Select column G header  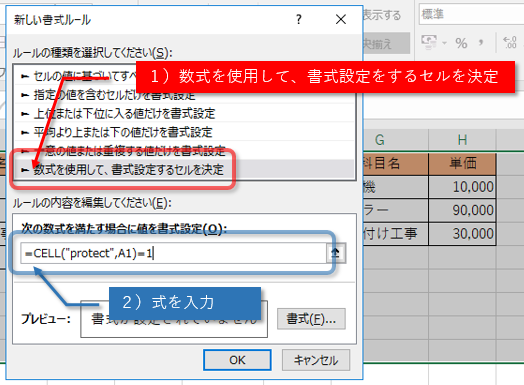[396, 140]
